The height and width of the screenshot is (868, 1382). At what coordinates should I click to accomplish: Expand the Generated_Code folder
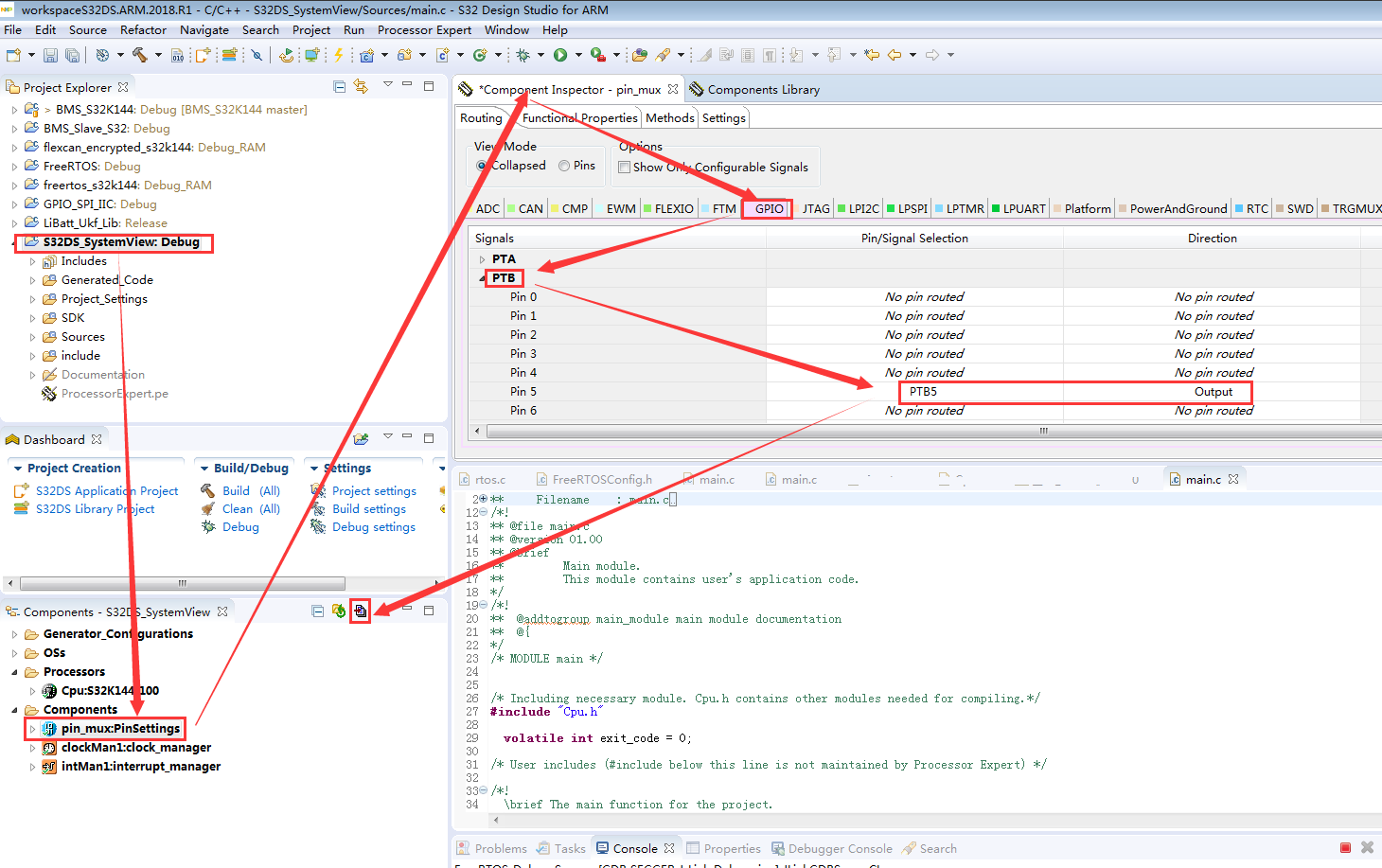tap(33, 280)
